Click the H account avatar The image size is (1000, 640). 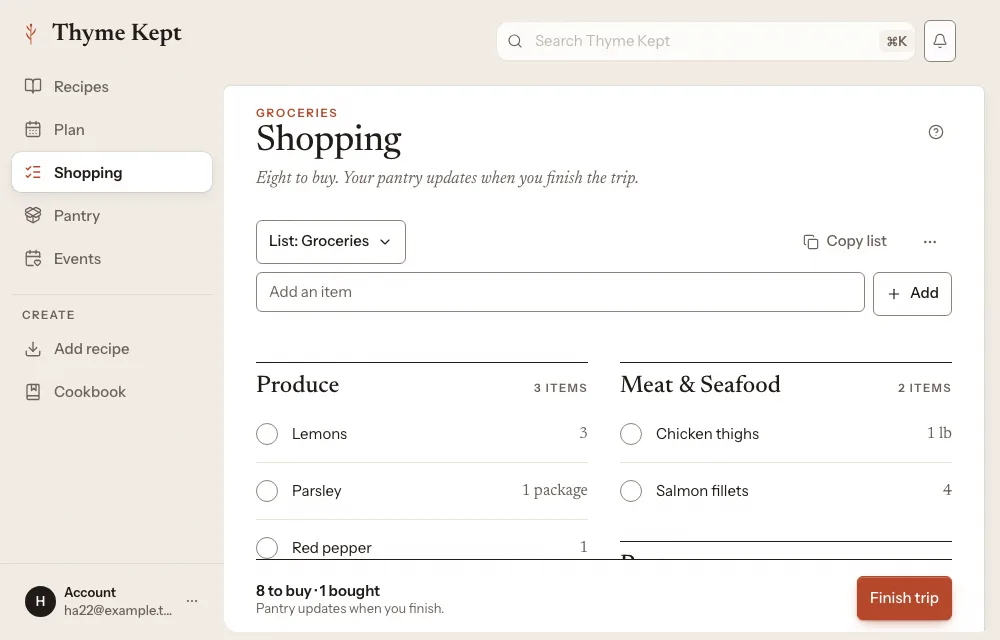tap(40, 601)
